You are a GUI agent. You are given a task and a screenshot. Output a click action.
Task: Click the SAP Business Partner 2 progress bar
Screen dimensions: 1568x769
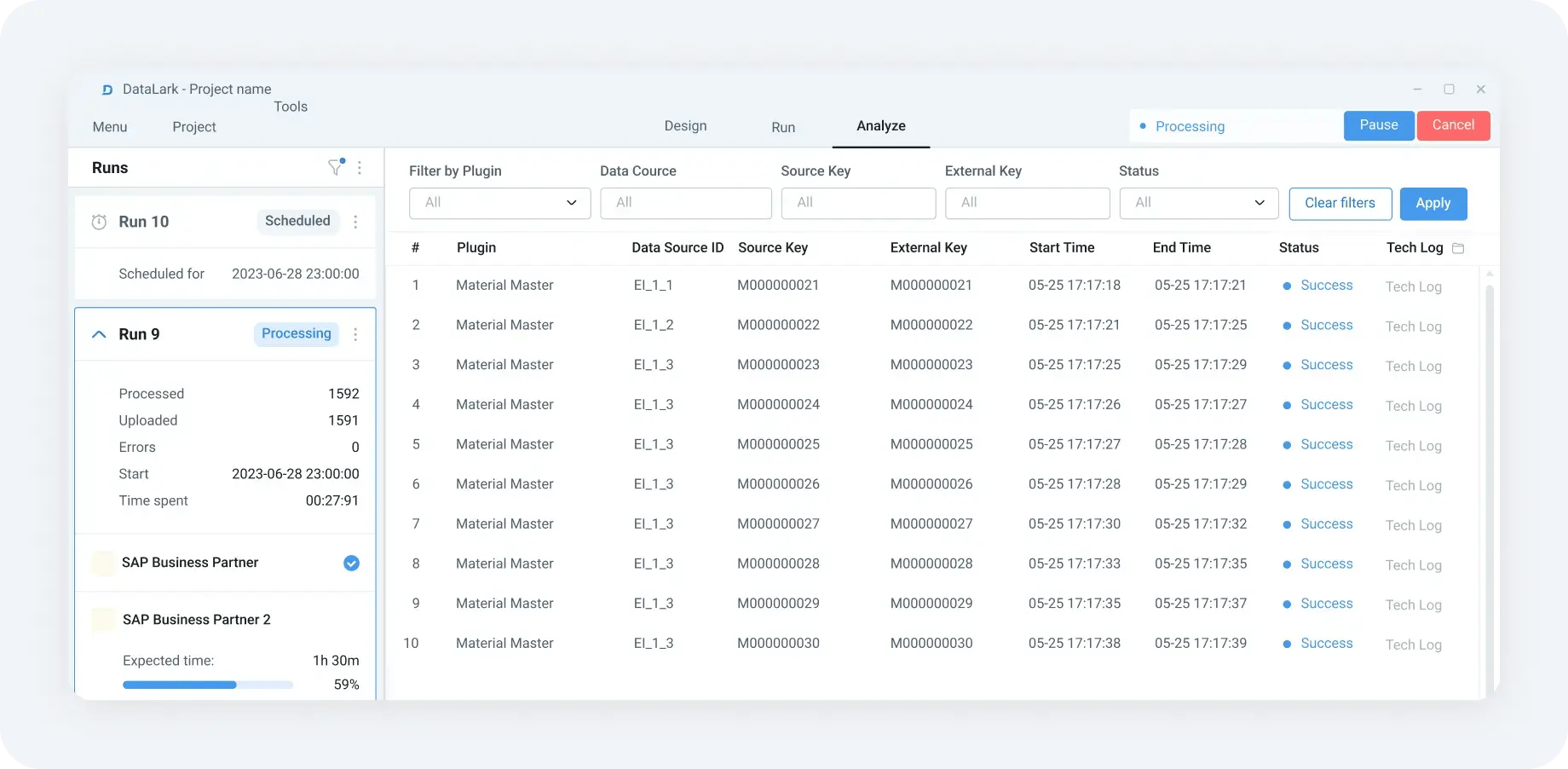pos(208,685)
